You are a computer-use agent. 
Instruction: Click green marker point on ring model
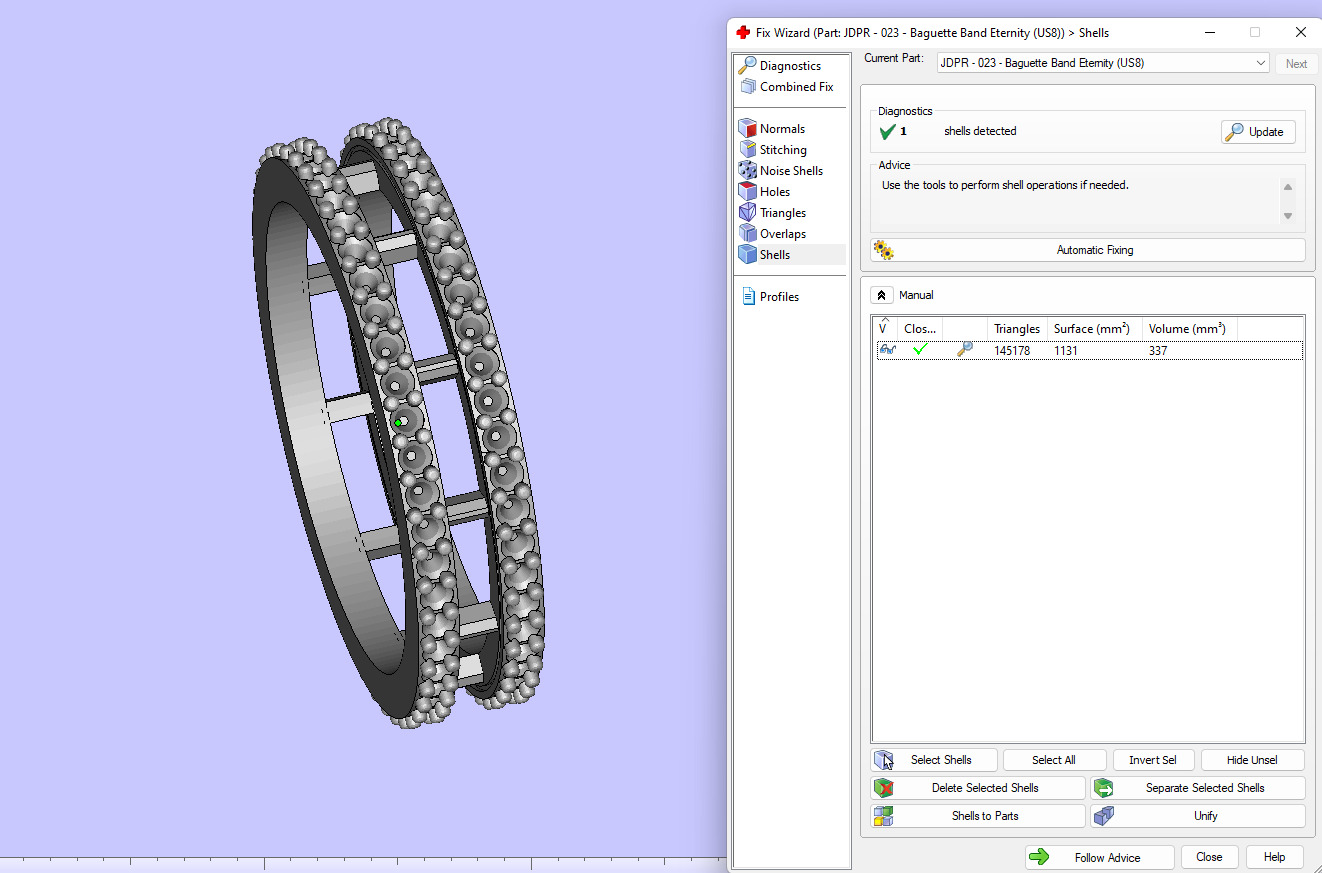pyautogui.click(x=398, y=423)
